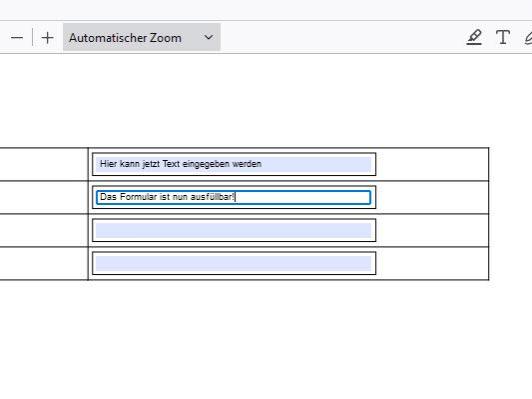Click the blank page area above the table
The width and height of the screenshot is (532, 399).
tap(266, 100)
